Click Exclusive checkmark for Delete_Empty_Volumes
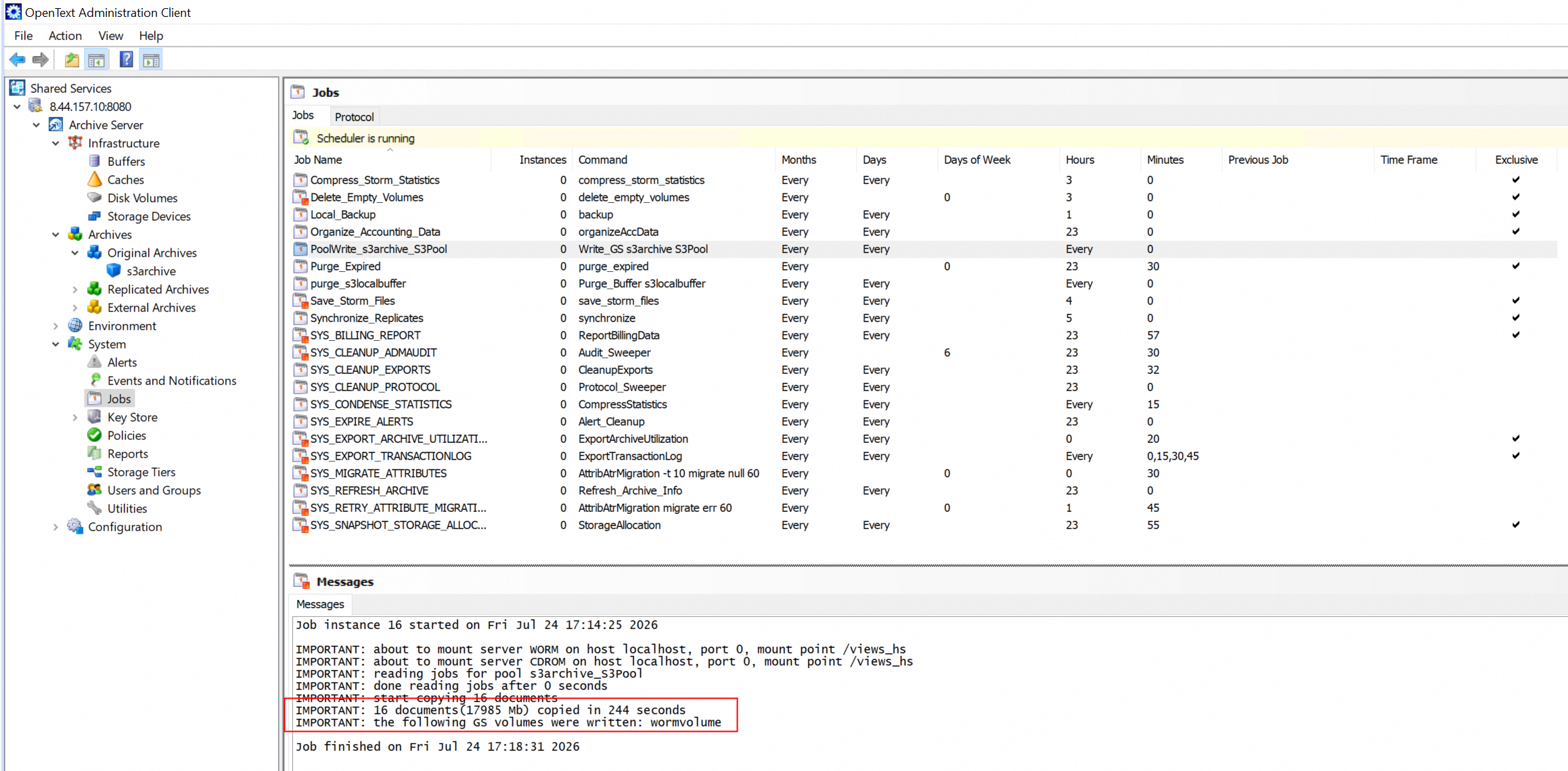The image size is (1568, 771). pos(1516,197)
